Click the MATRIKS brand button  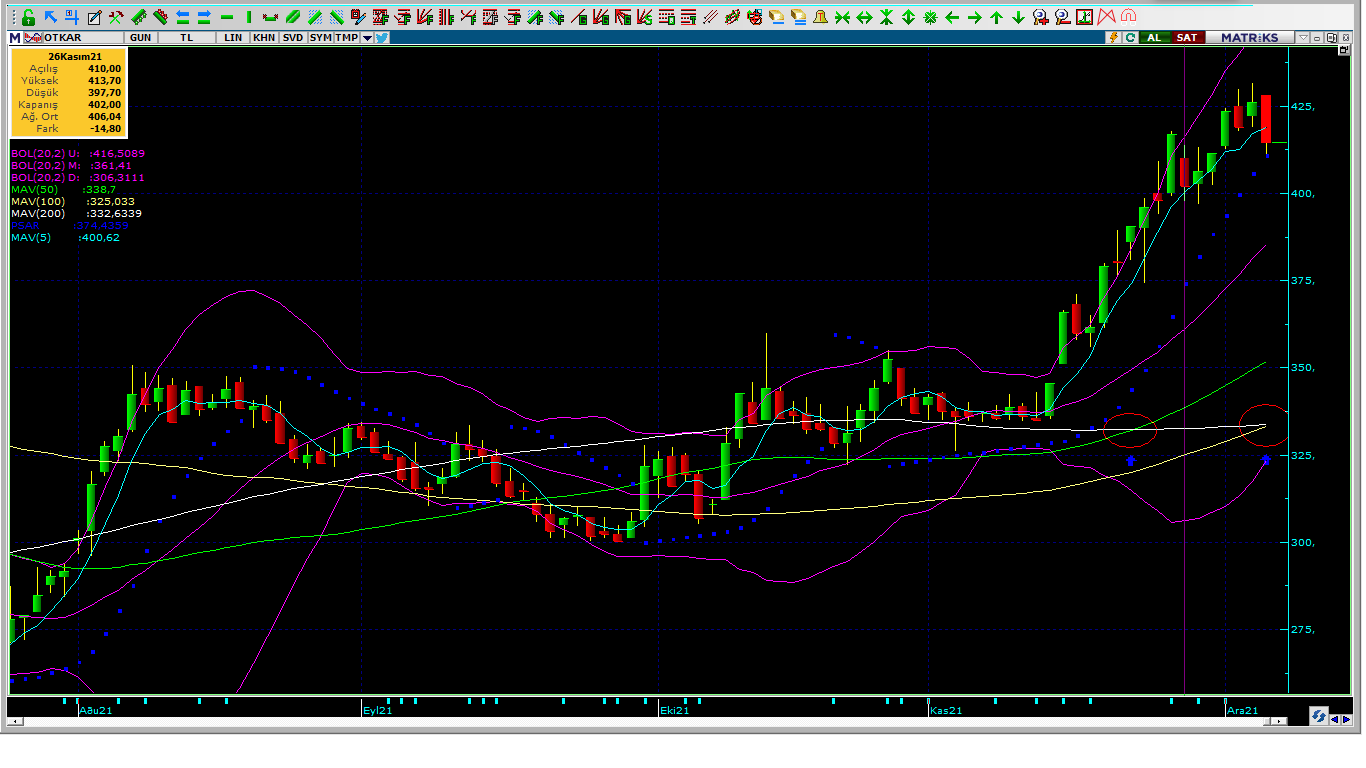[1249, 37]
